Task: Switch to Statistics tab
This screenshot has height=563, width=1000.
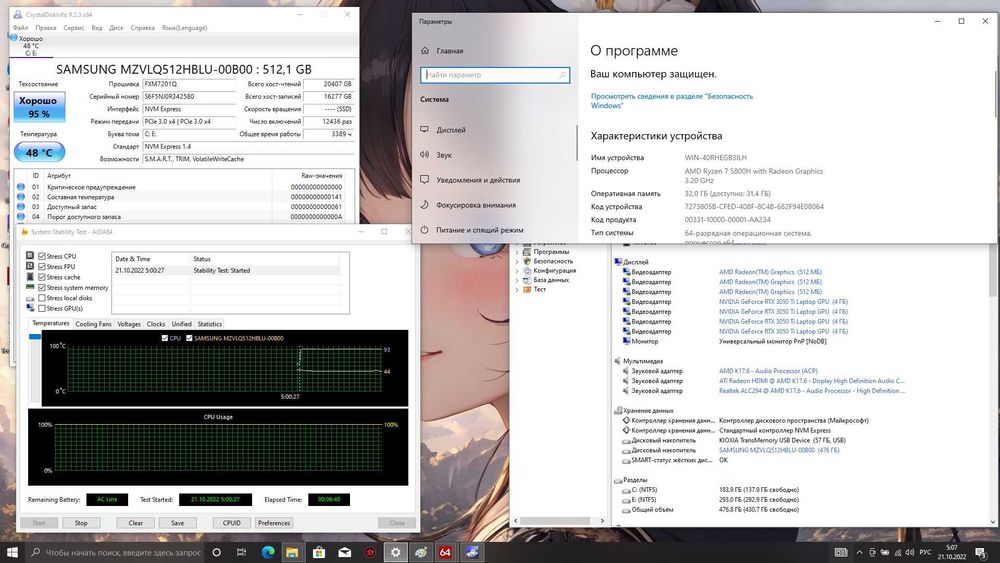Action: click(x=209, y=324)
